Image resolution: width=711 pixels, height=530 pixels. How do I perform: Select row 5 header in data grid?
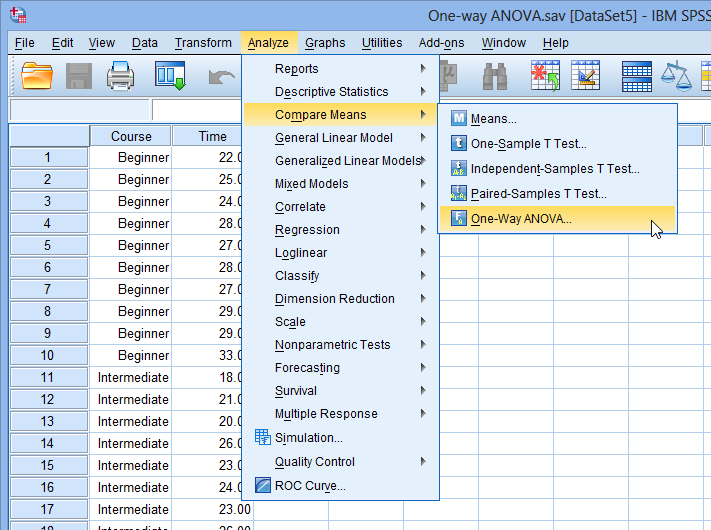[47, 245]
